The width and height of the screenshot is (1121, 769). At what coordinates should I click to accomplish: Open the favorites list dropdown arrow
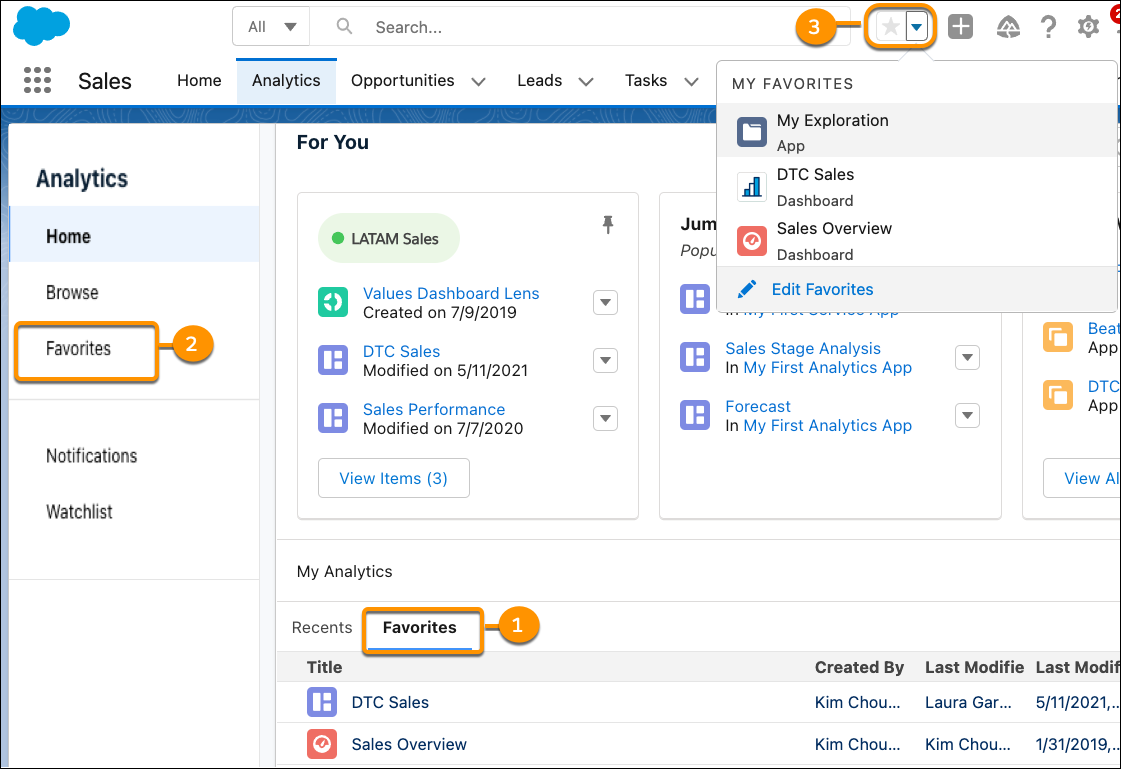[917, 27]
